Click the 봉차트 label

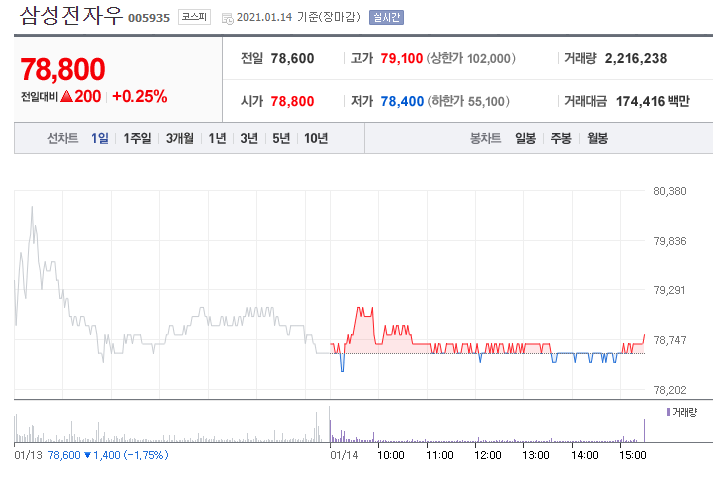485,138
